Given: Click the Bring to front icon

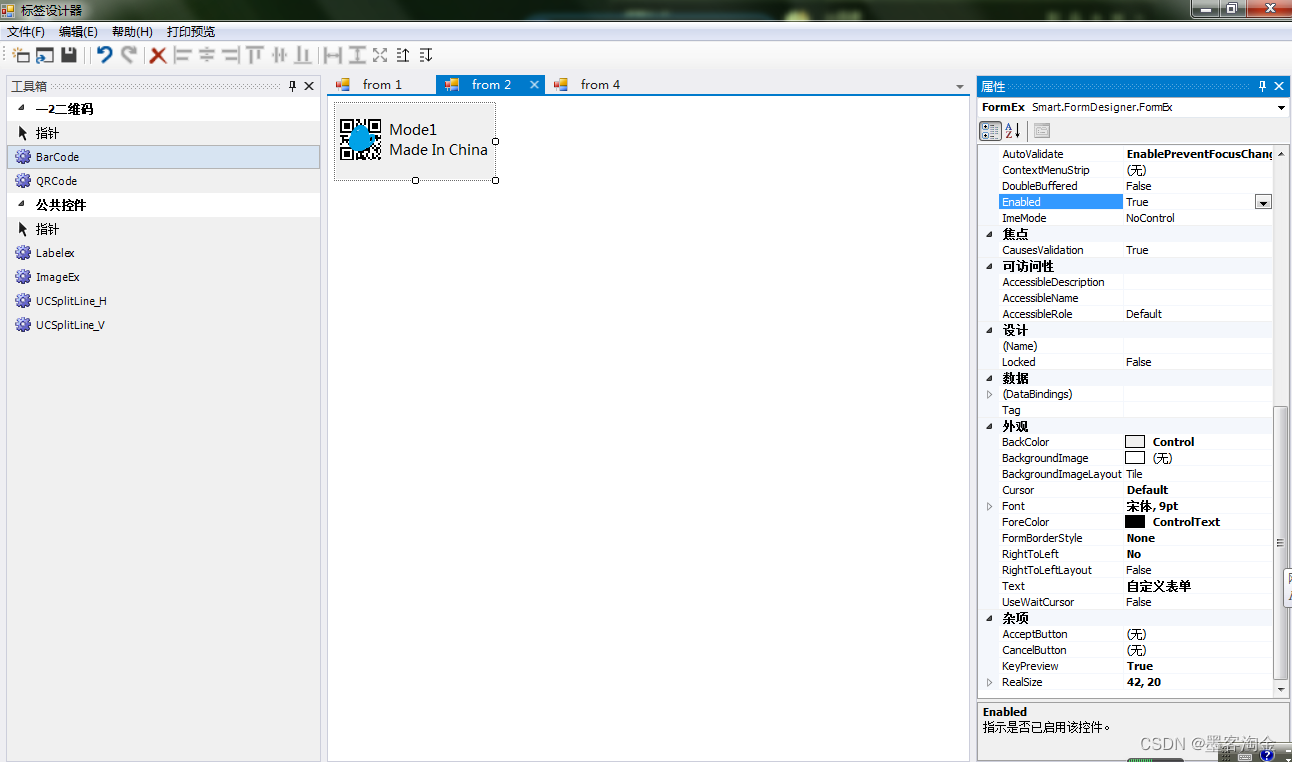Looking at the screenshot, I should (x=403, y=55).
